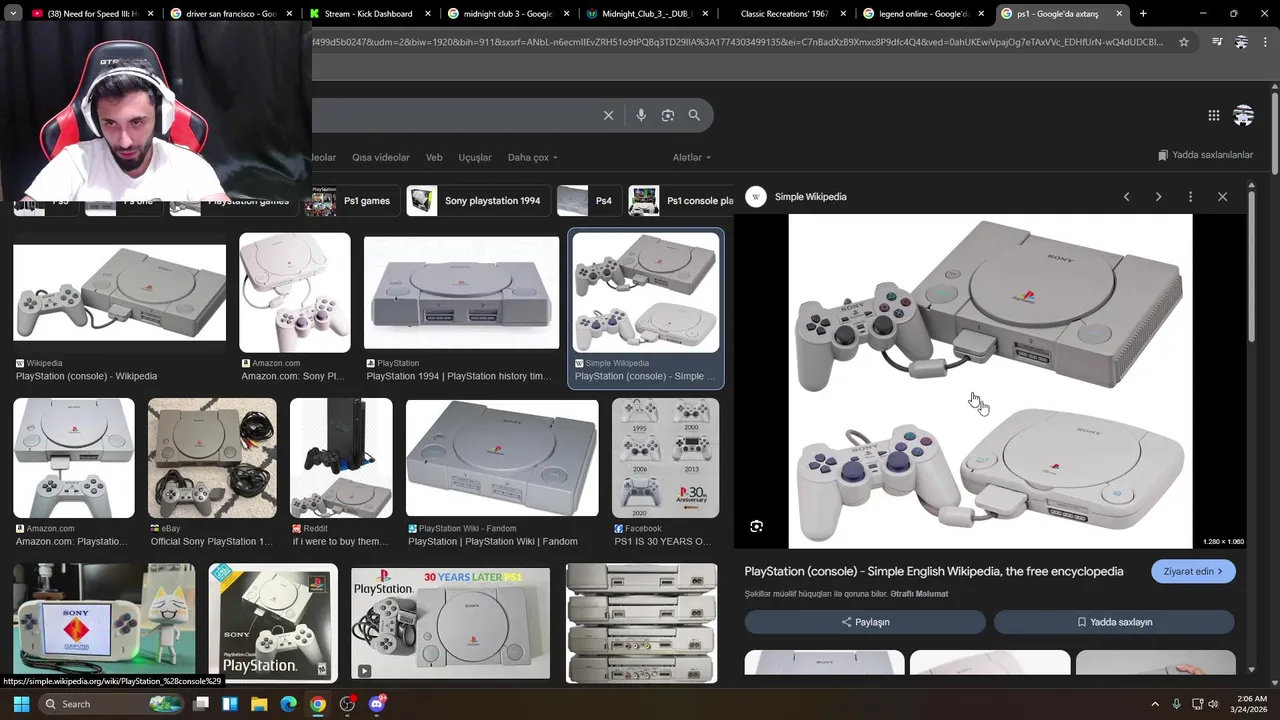
Task: Expand the Daha çox dropdown
Action: 533,157
